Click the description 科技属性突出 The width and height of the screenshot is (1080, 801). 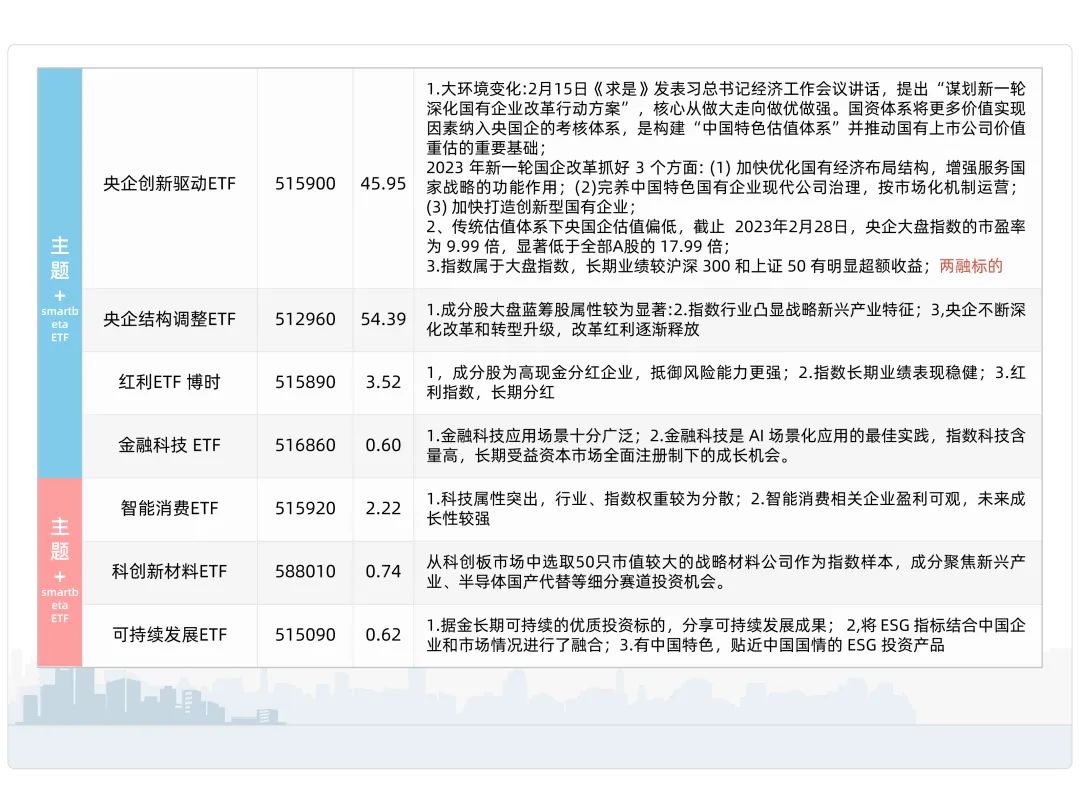pyautogui.click(x=727, y=509)
